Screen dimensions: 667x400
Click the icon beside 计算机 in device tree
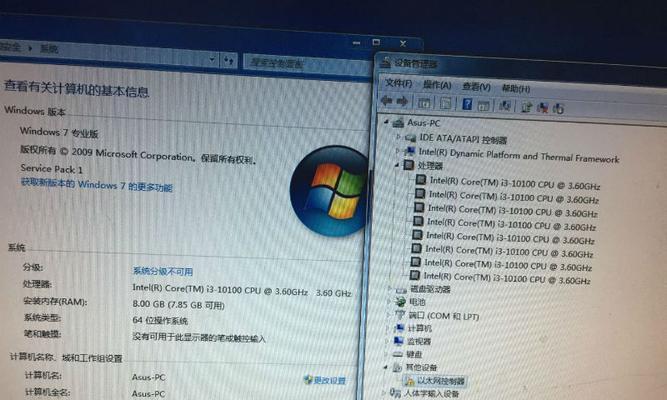point(399,328)
